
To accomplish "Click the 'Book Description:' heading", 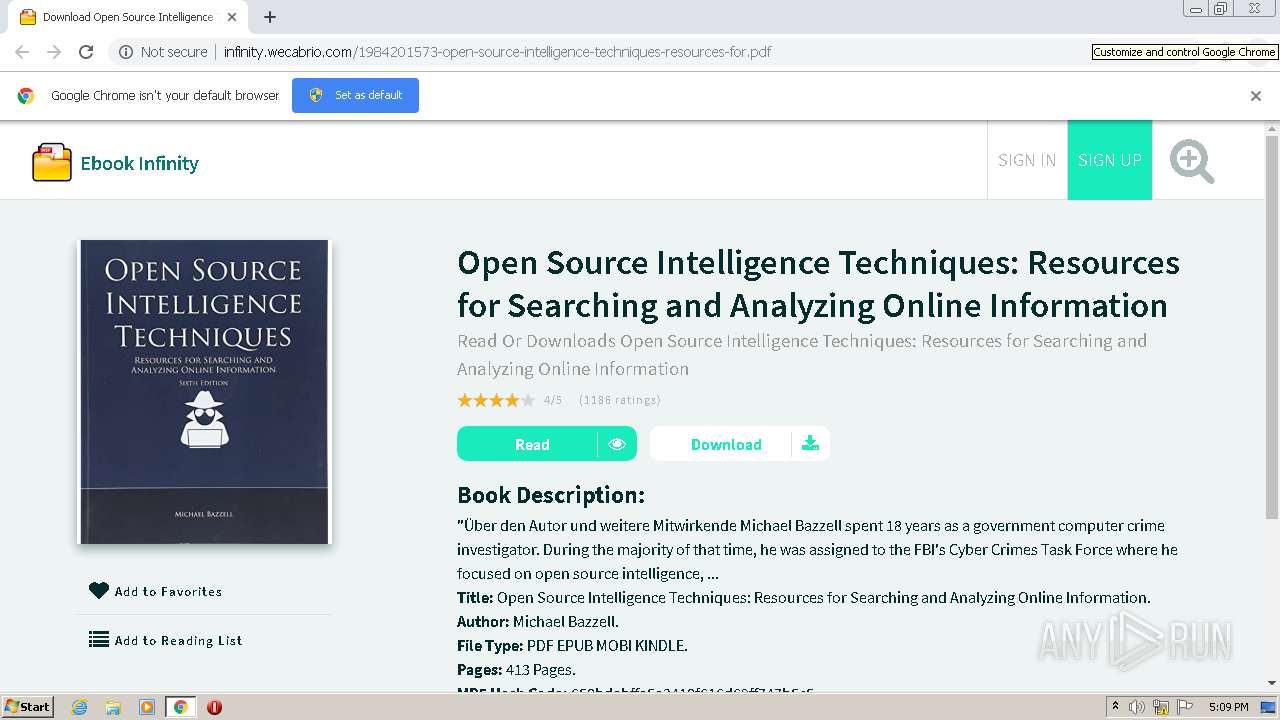I will 551,495.
